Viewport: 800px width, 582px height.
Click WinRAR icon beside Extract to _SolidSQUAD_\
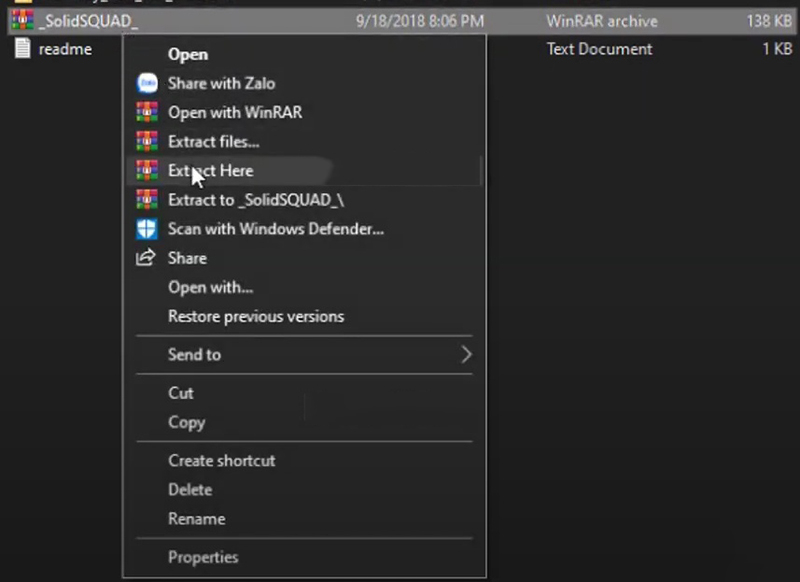coord(147,199)
